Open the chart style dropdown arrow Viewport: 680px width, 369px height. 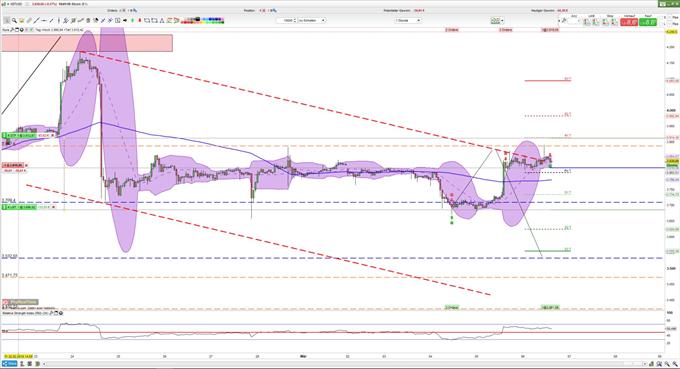502,20
